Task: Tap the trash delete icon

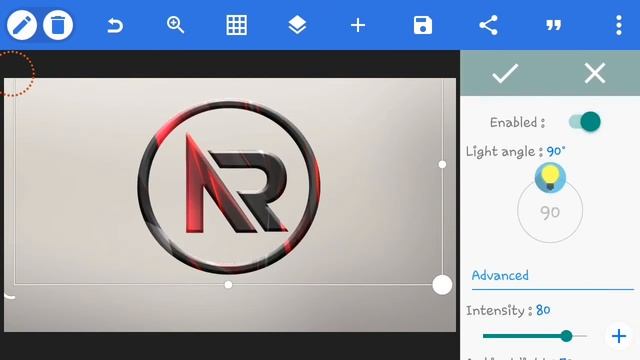Action: (x=58, y=25)
